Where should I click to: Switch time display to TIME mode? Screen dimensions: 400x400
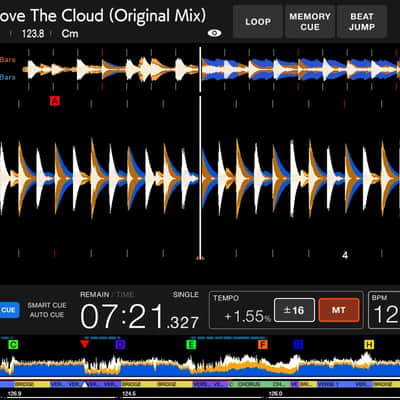125,294
